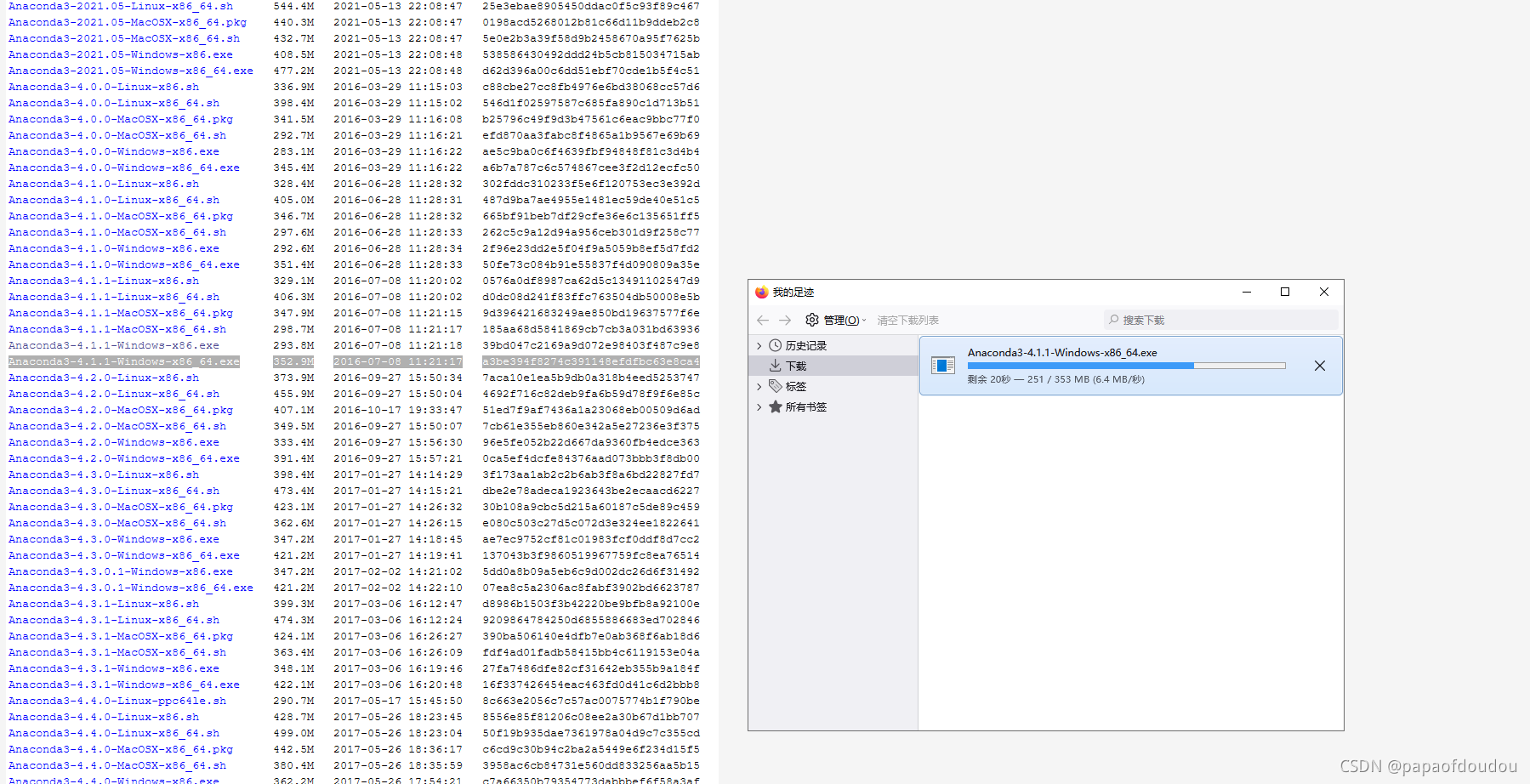Click the download status text 251 / 353 MB
The image size is (1530, 784).
(1055, 379)
